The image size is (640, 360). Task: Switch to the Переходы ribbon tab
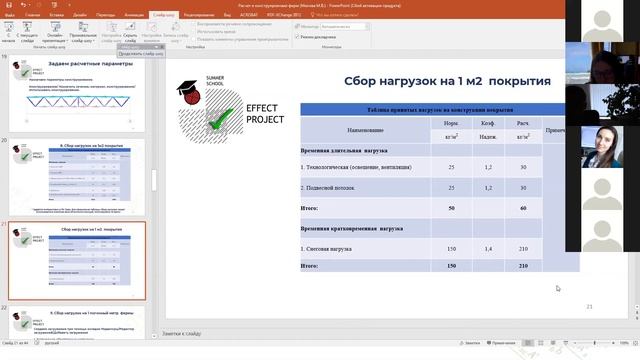pyautogui.click(x=105, y=15)
